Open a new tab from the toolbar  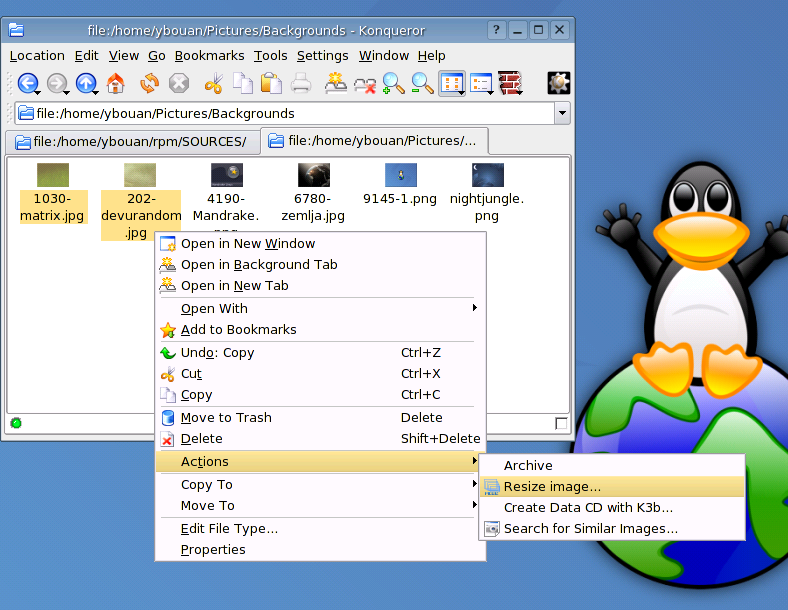[335, 83]
